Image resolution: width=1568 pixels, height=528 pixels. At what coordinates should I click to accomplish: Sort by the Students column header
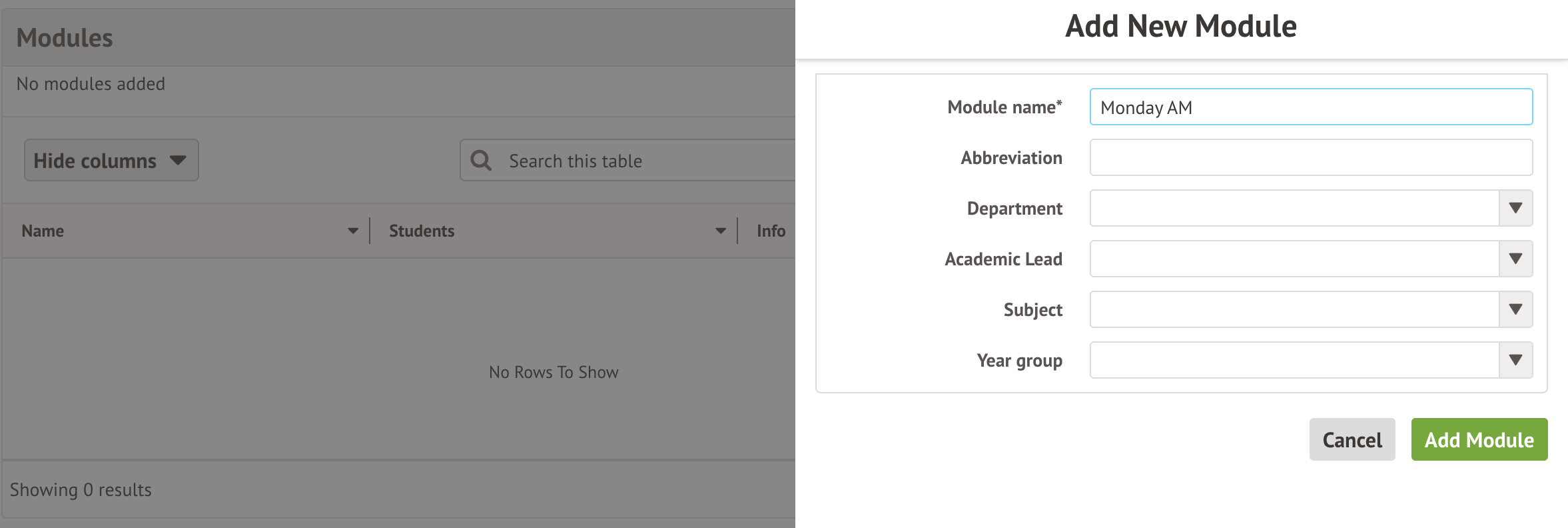pos(422,231)
